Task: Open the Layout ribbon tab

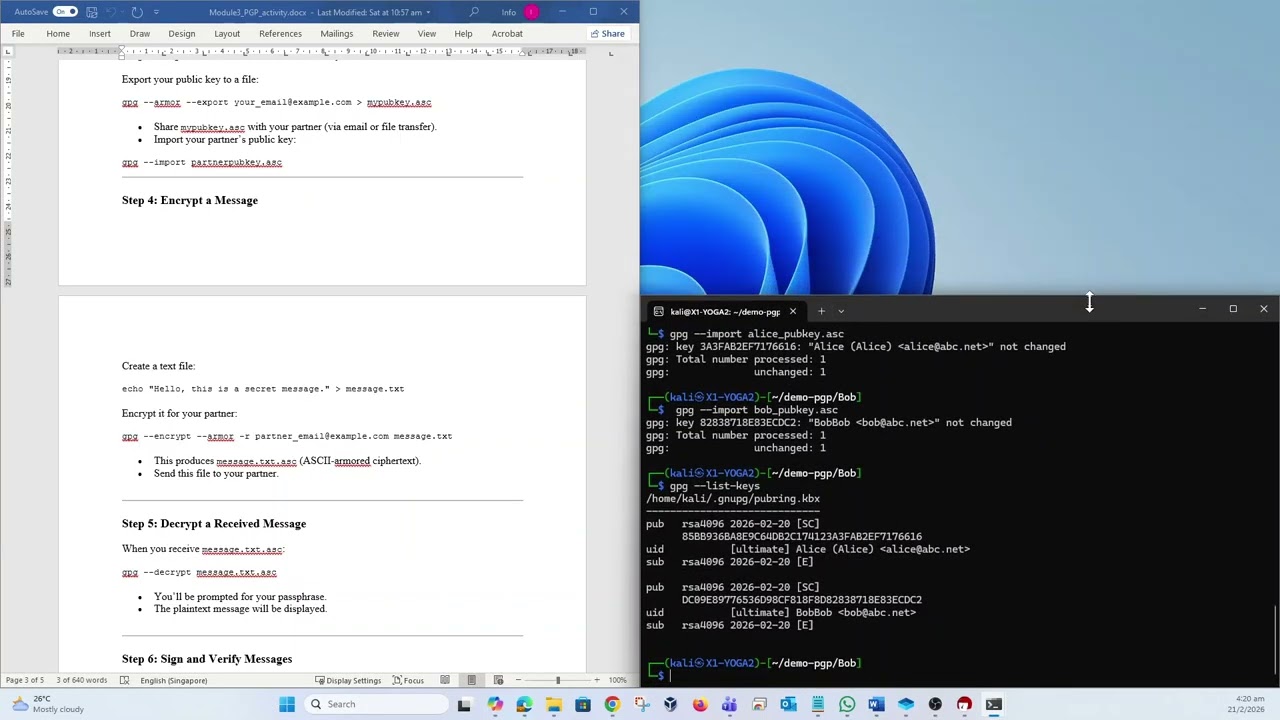Action: click(x=227, y=34)
